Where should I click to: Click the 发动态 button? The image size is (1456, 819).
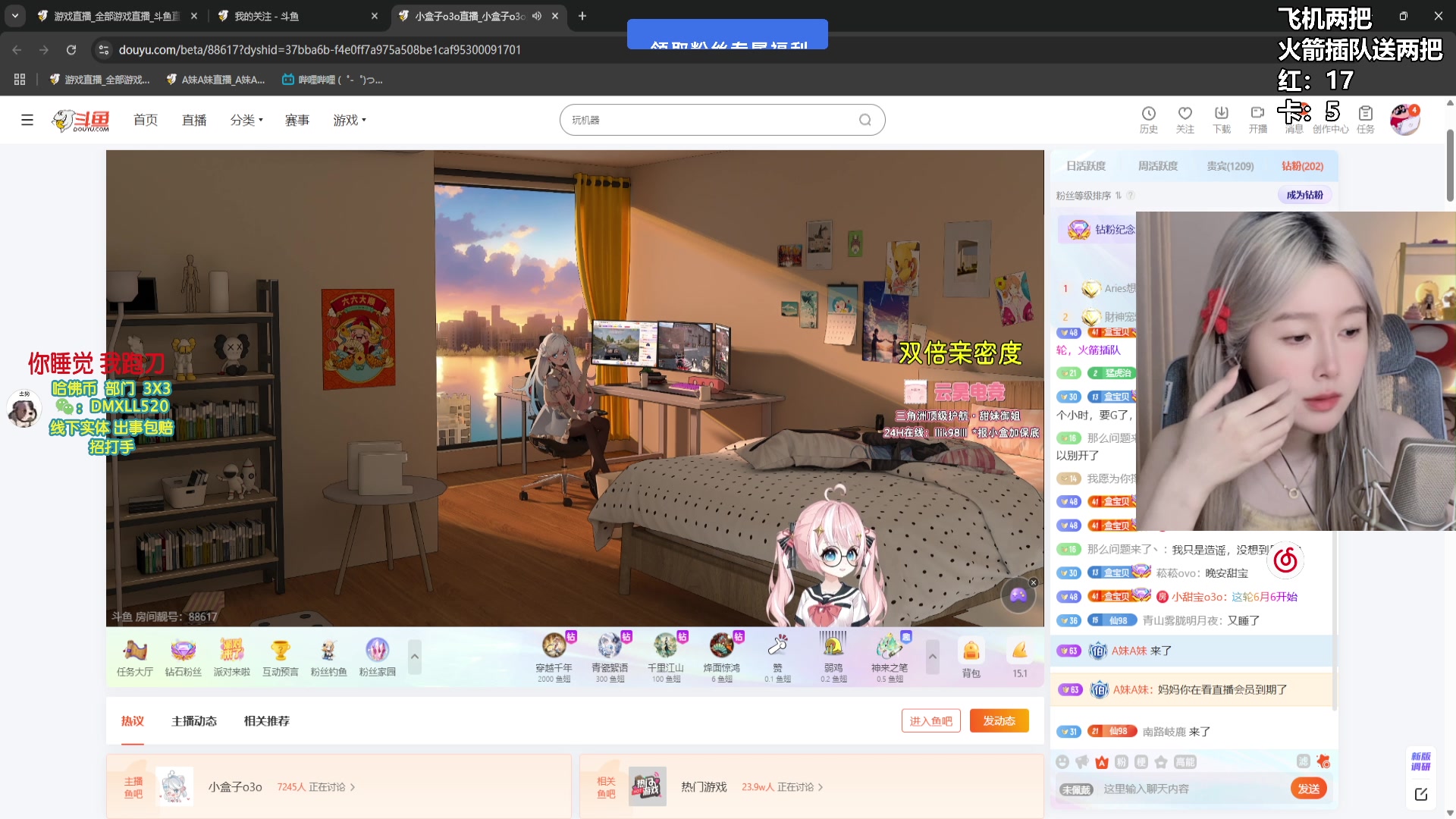[999, 720]
